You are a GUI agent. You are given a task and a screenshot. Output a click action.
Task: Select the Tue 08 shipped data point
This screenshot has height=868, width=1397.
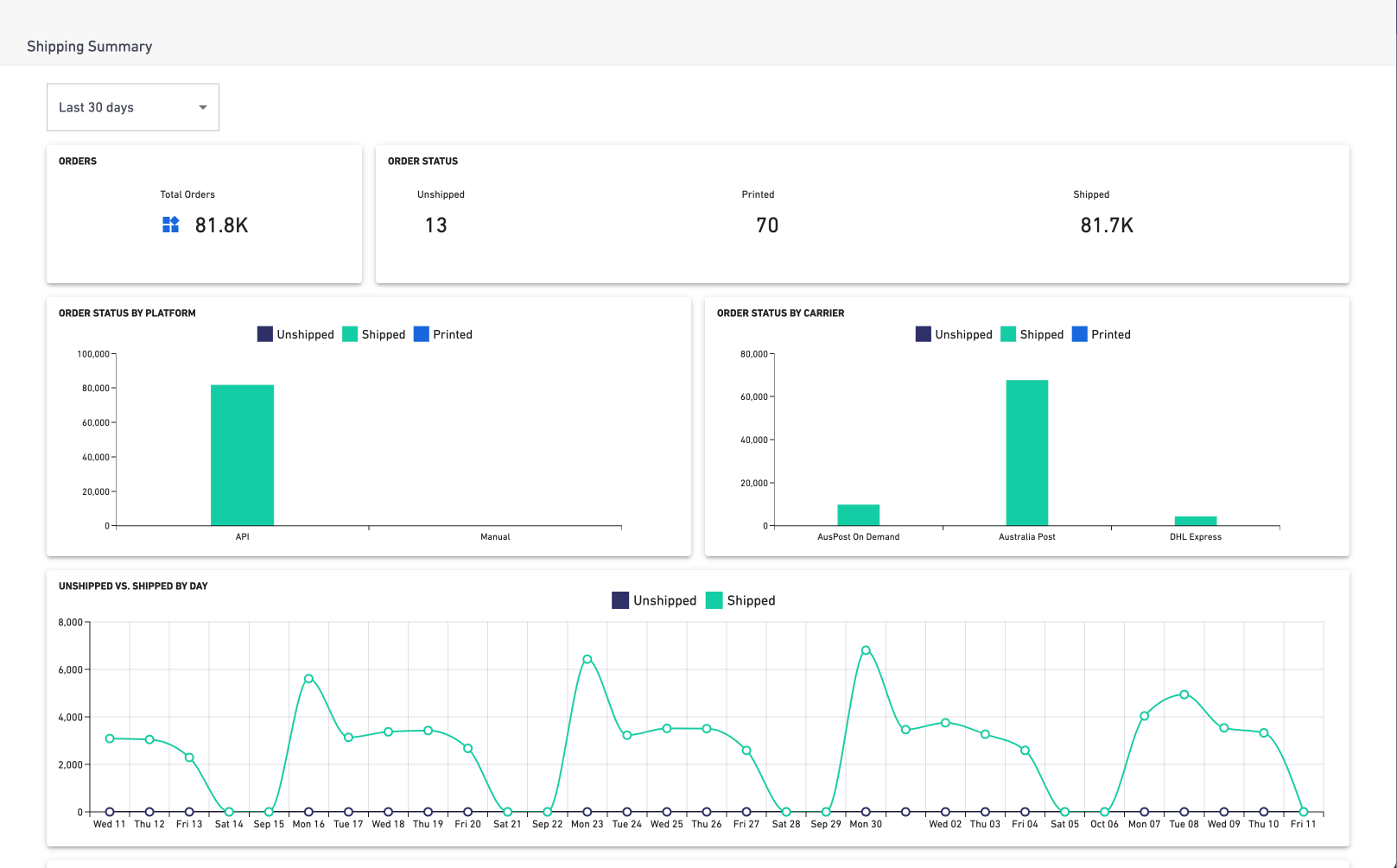point(1184,694)
